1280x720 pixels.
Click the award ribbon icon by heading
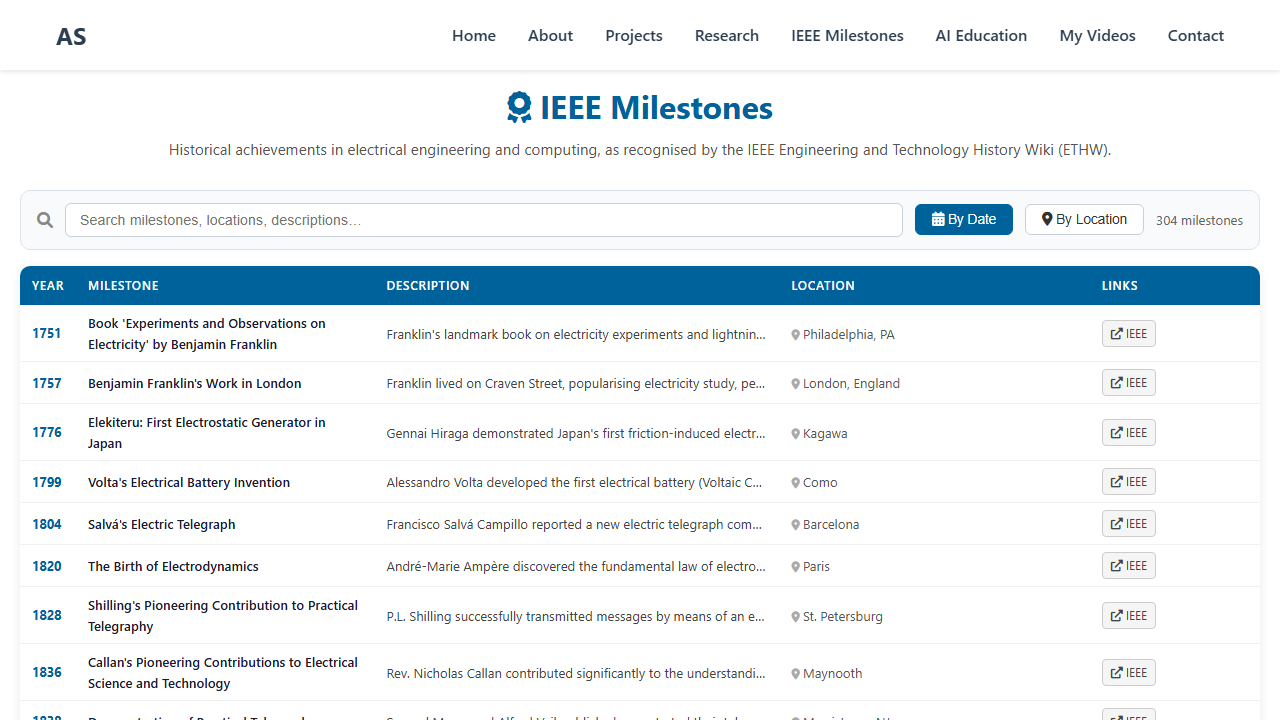519,108
